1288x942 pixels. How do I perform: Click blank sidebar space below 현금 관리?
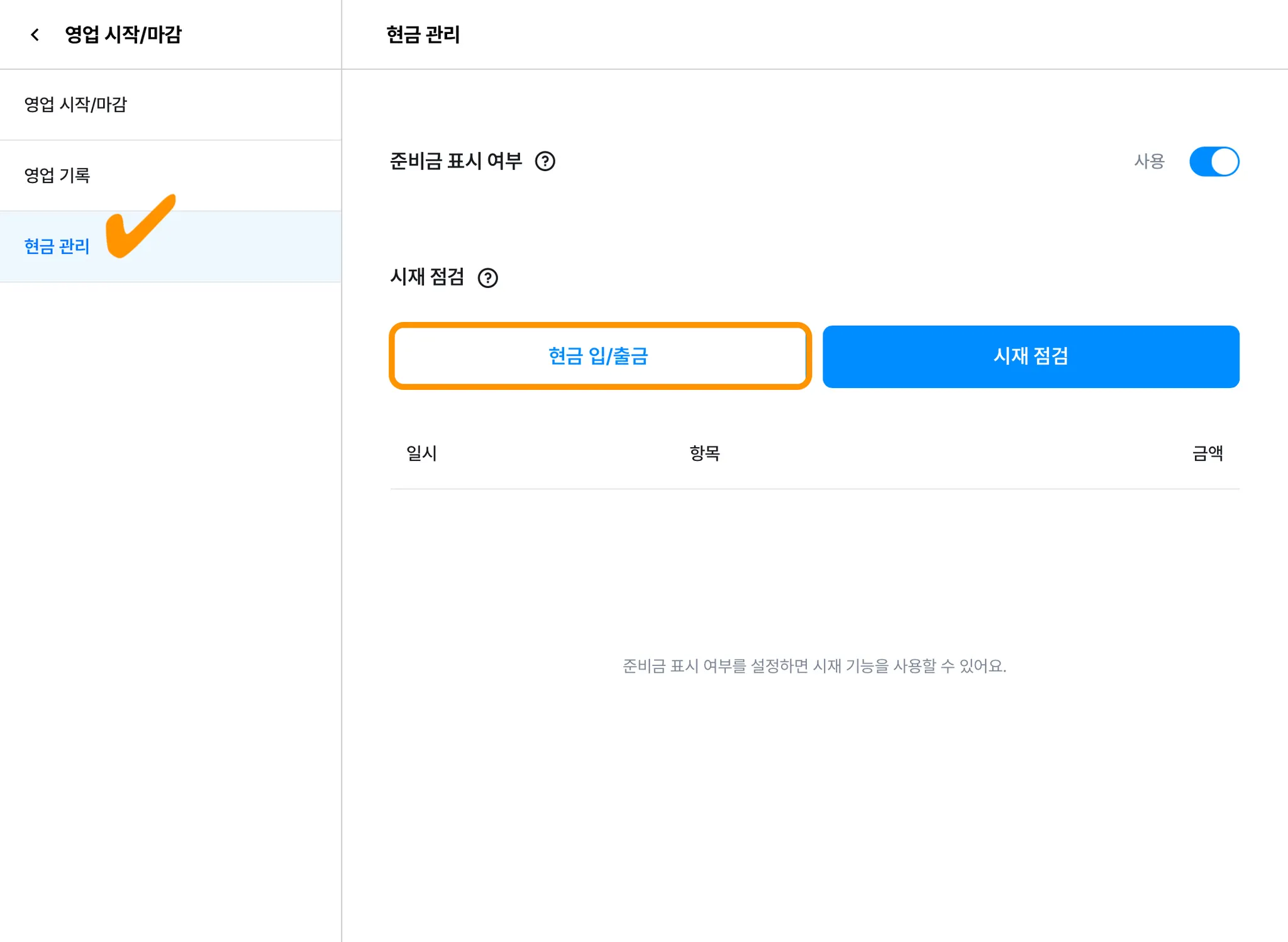tap(170, 566)
